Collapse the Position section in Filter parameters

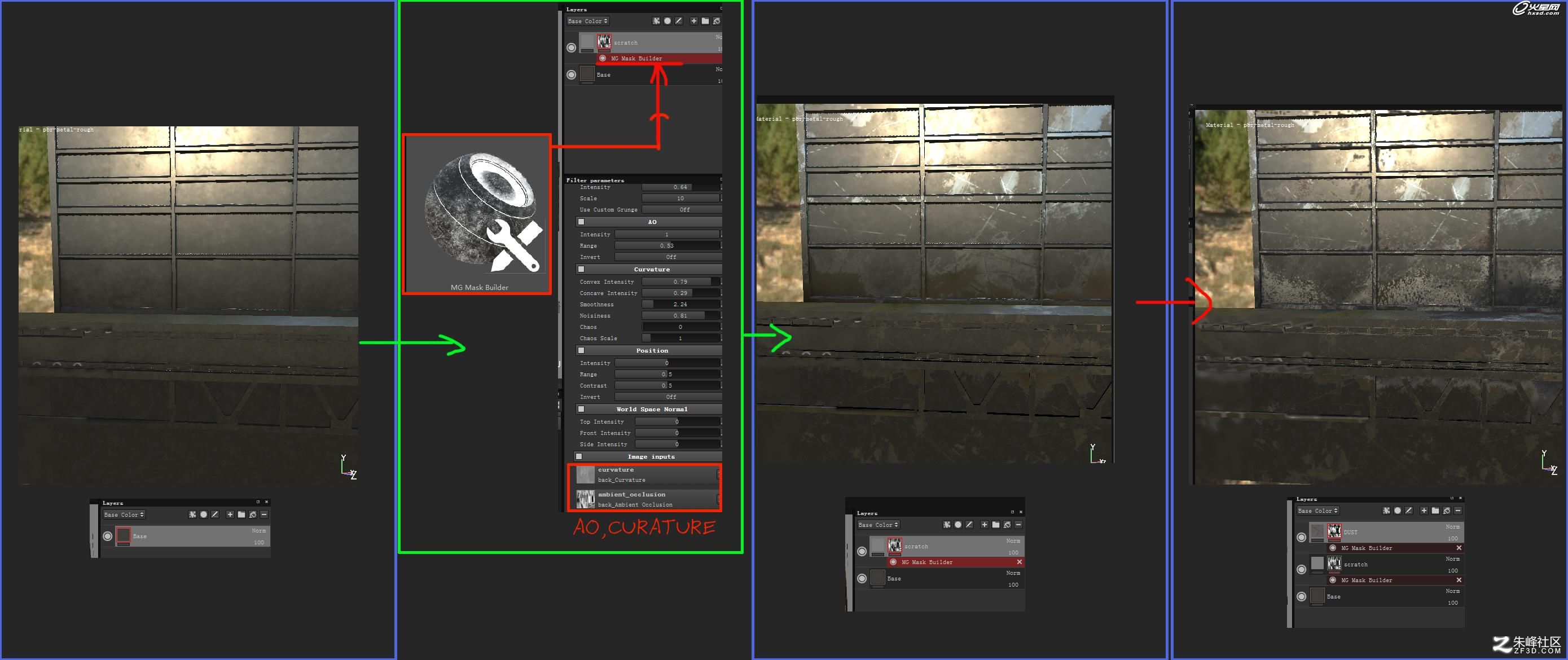[581, 350]
